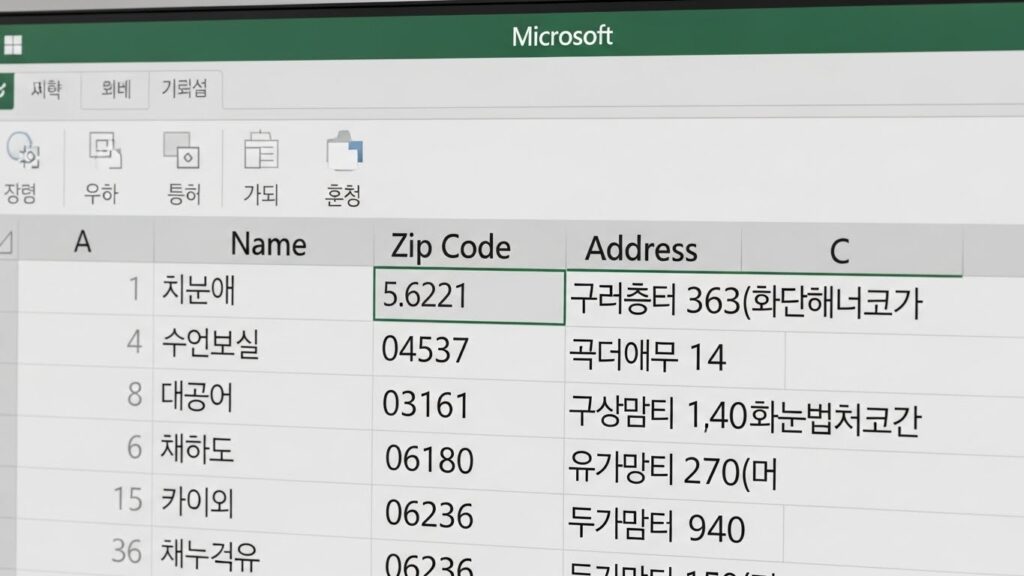Screen dimensions: 1024x576
Task: Open the 외베 ribbon tab
Action: (x=116, y=90)
